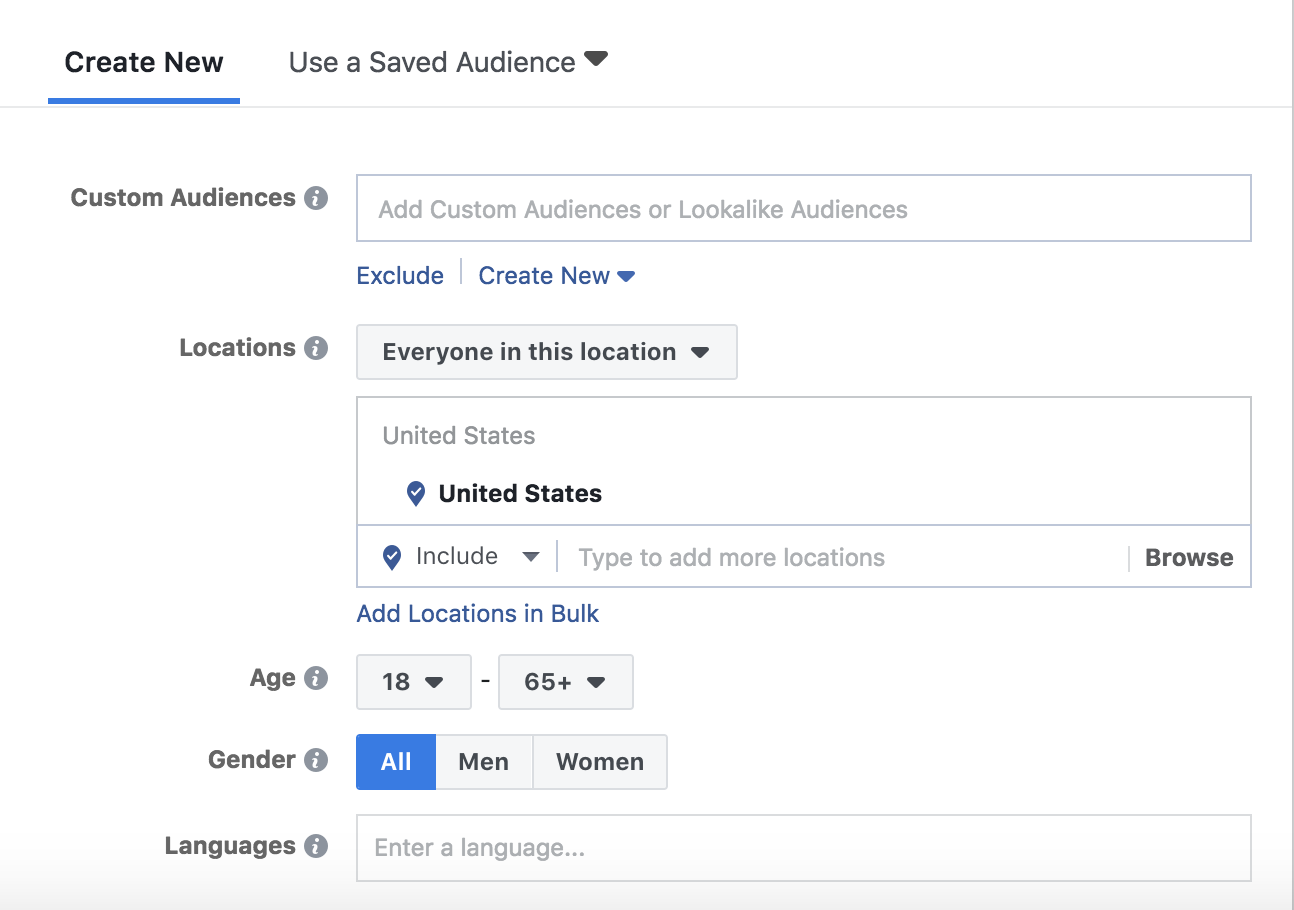Image resolution: width=1294 pixels, height=910 pixels.
Task: Switch to the Create New tab
Action: [144, 62]
